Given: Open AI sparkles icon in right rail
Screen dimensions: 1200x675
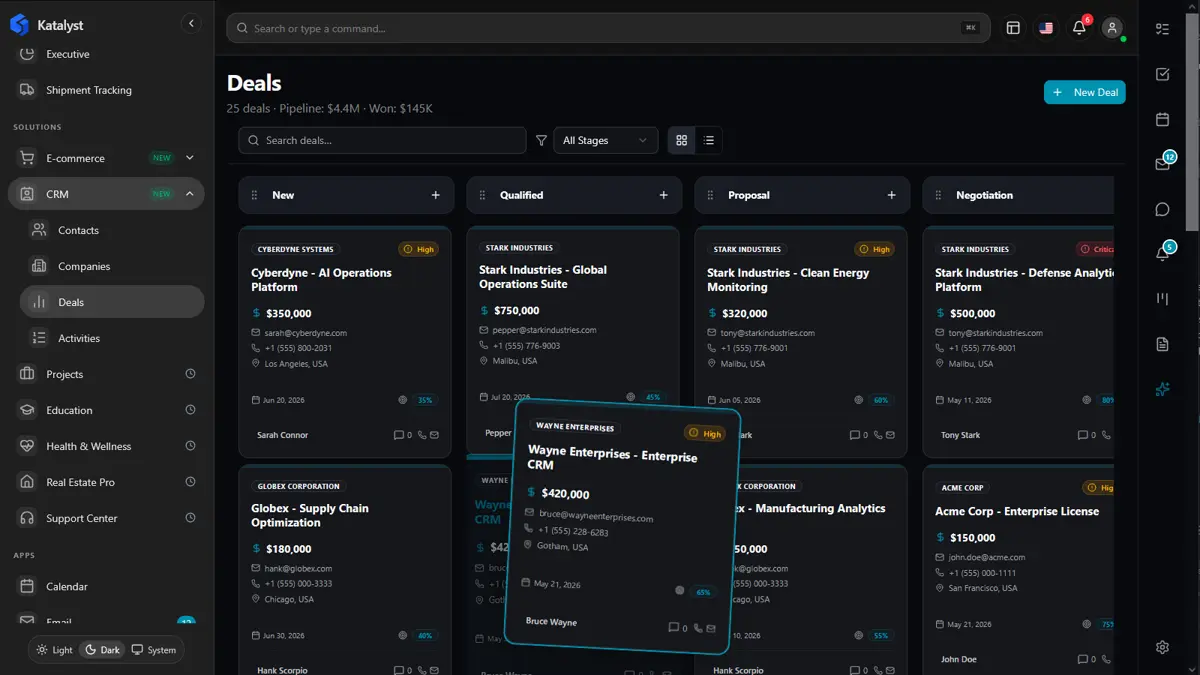Looking at the screenshot, I should pos(1162,389).
